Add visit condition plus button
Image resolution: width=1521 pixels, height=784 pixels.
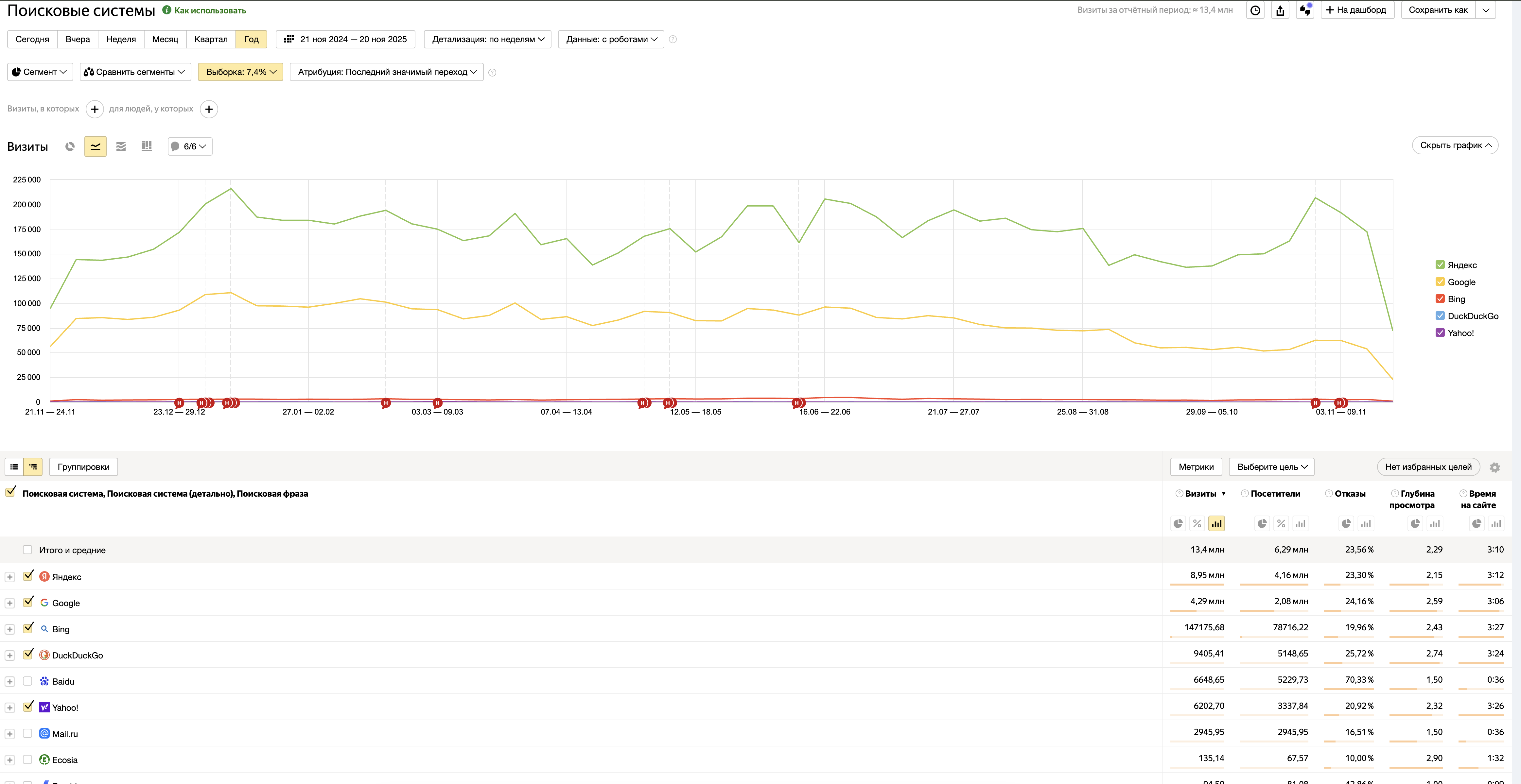(x=95, y=109)
